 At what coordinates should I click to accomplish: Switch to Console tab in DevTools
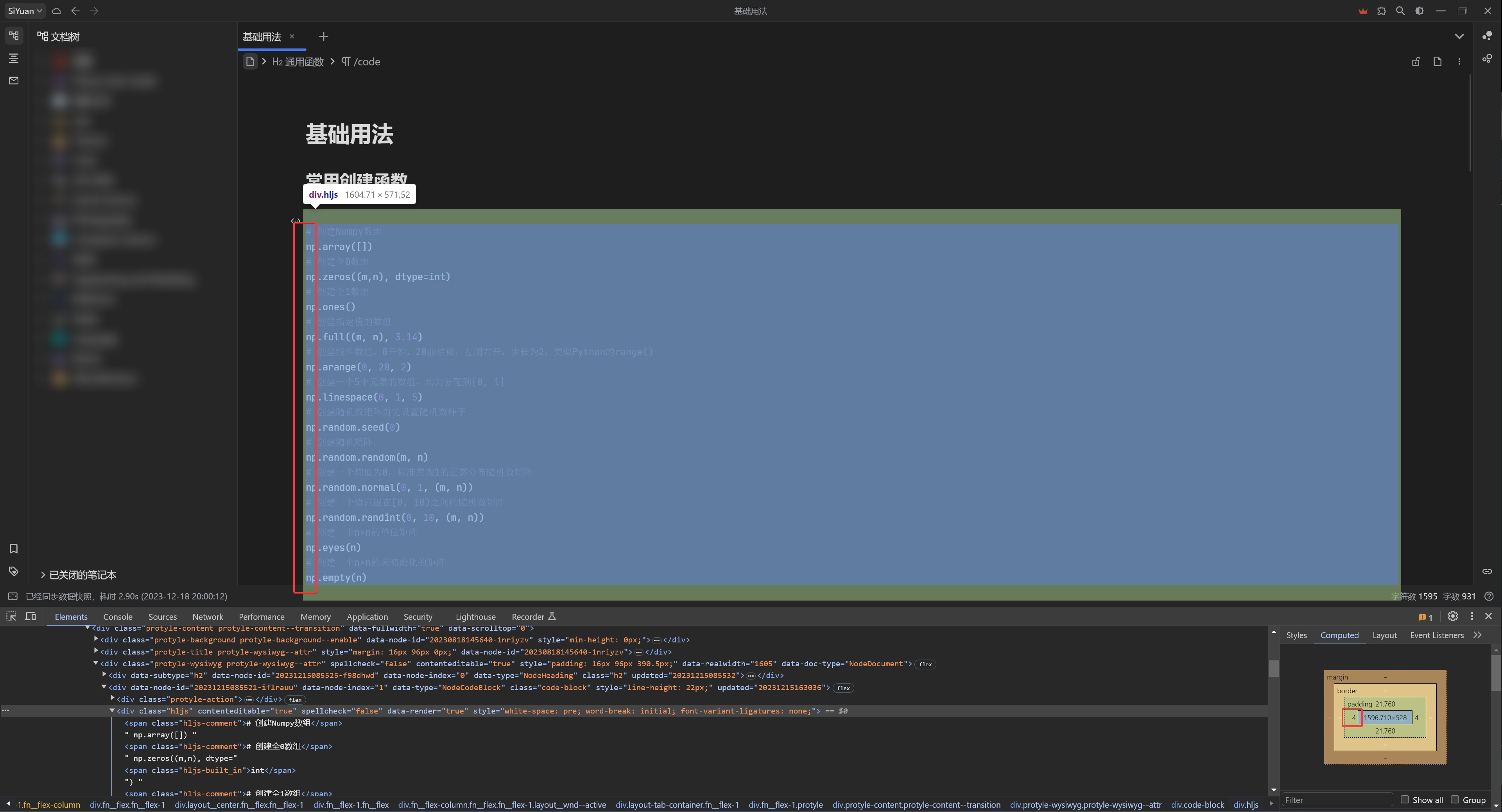pyautogui.click(x=118, y=617)
